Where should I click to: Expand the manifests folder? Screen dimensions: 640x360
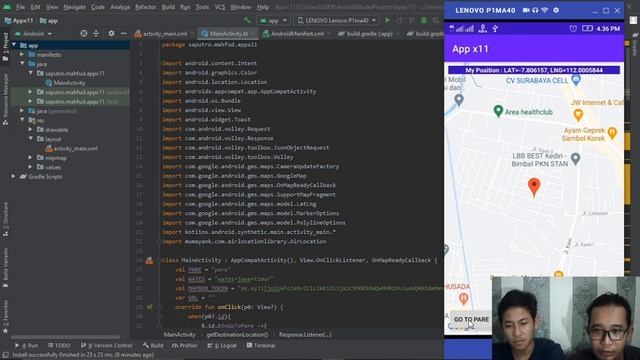(x=22, y=55)
